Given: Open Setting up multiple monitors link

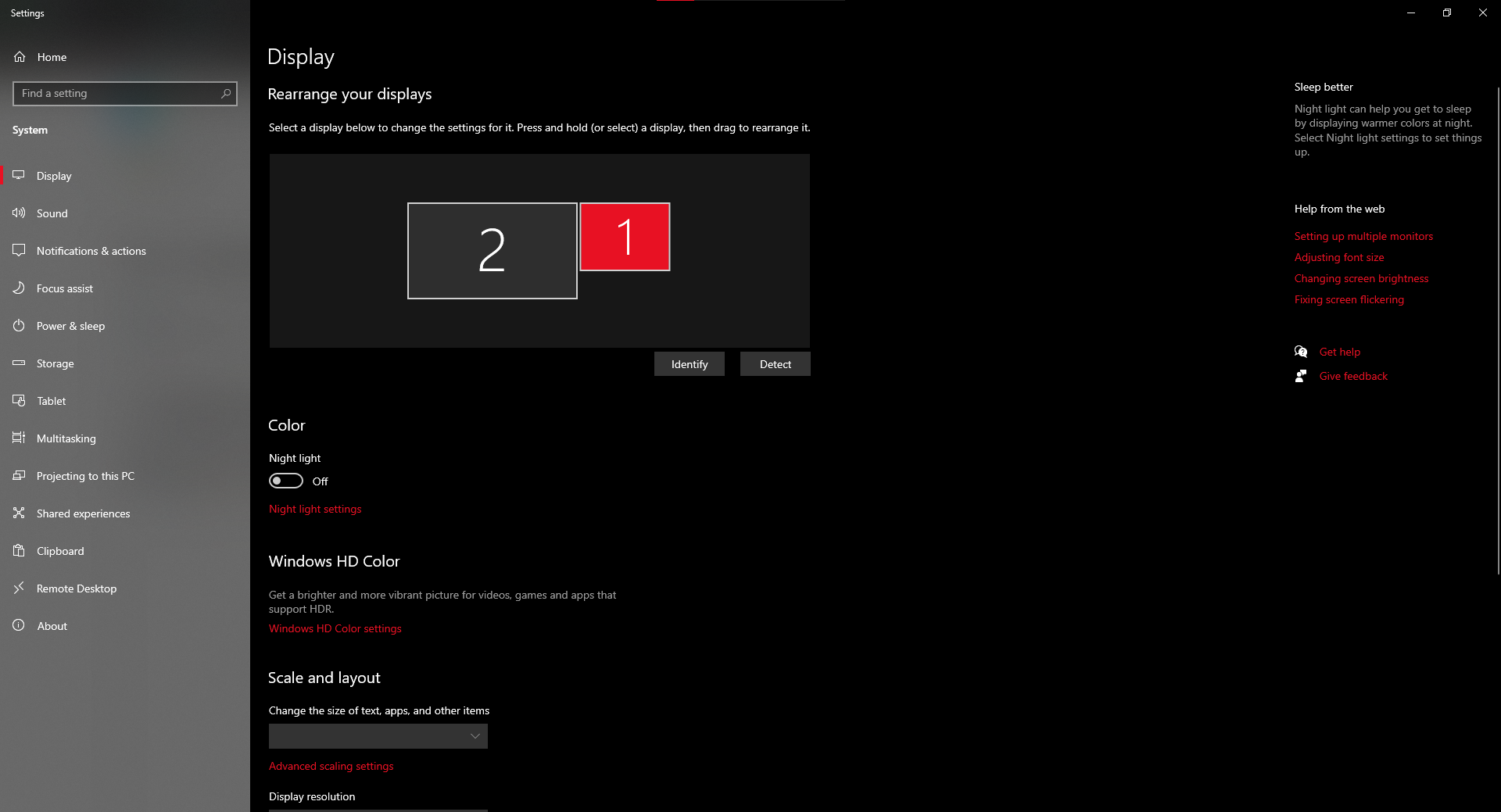Looking at the screenshot, I should point(1363,236).
